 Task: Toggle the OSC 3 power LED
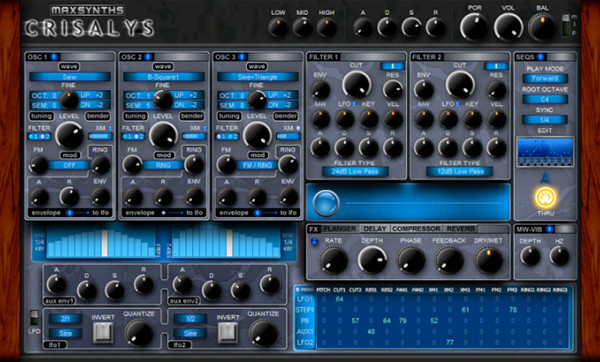[242, 57]
